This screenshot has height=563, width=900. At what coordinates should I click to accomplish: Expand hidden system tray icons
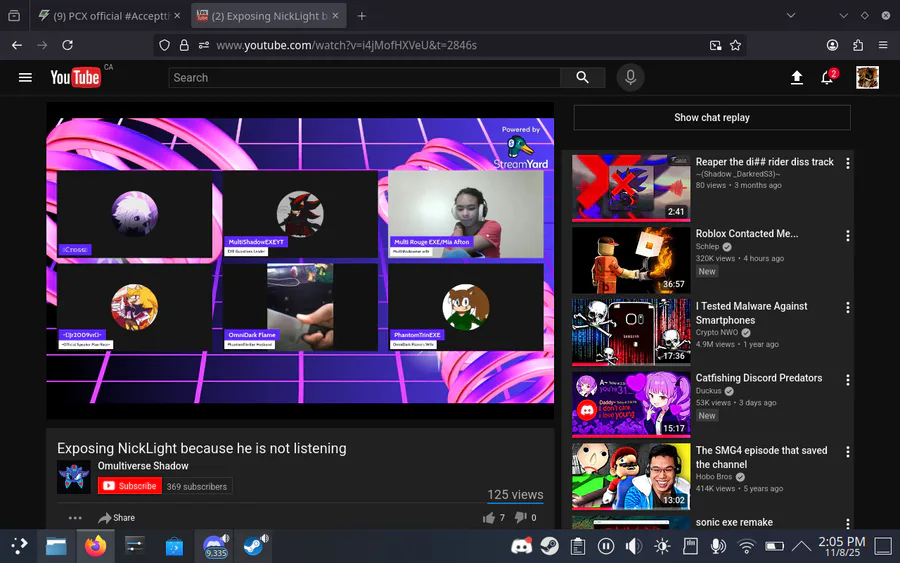pos(801,546)
